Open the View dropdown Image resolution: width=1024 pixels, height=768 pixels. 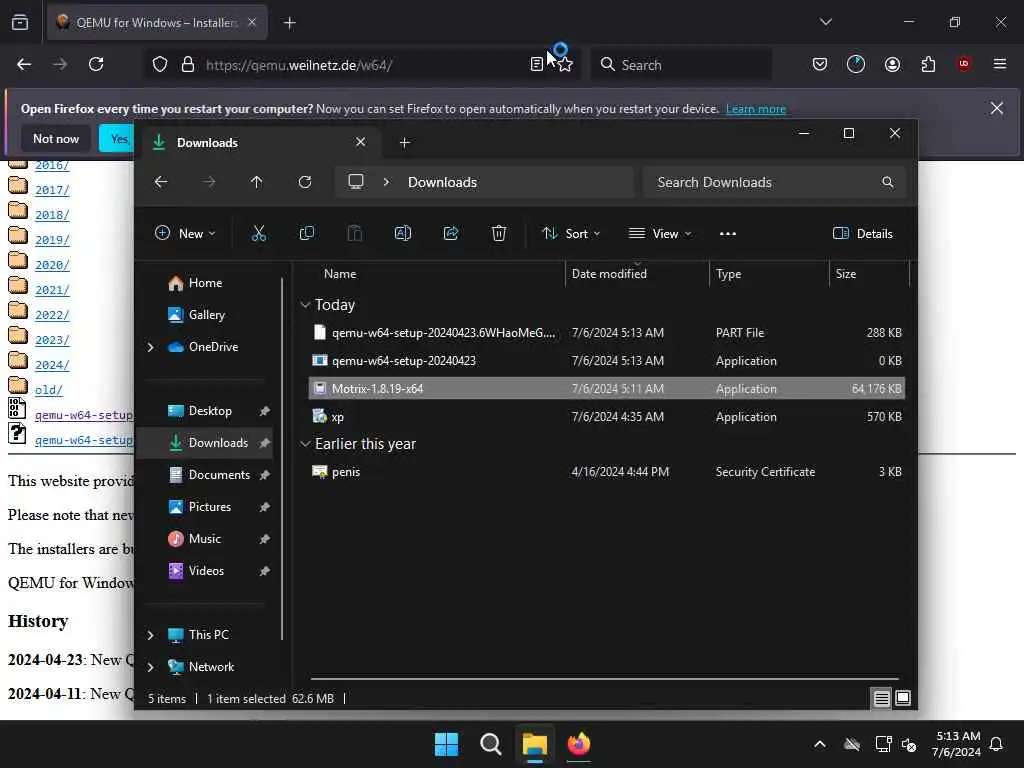tap(660, 233)
